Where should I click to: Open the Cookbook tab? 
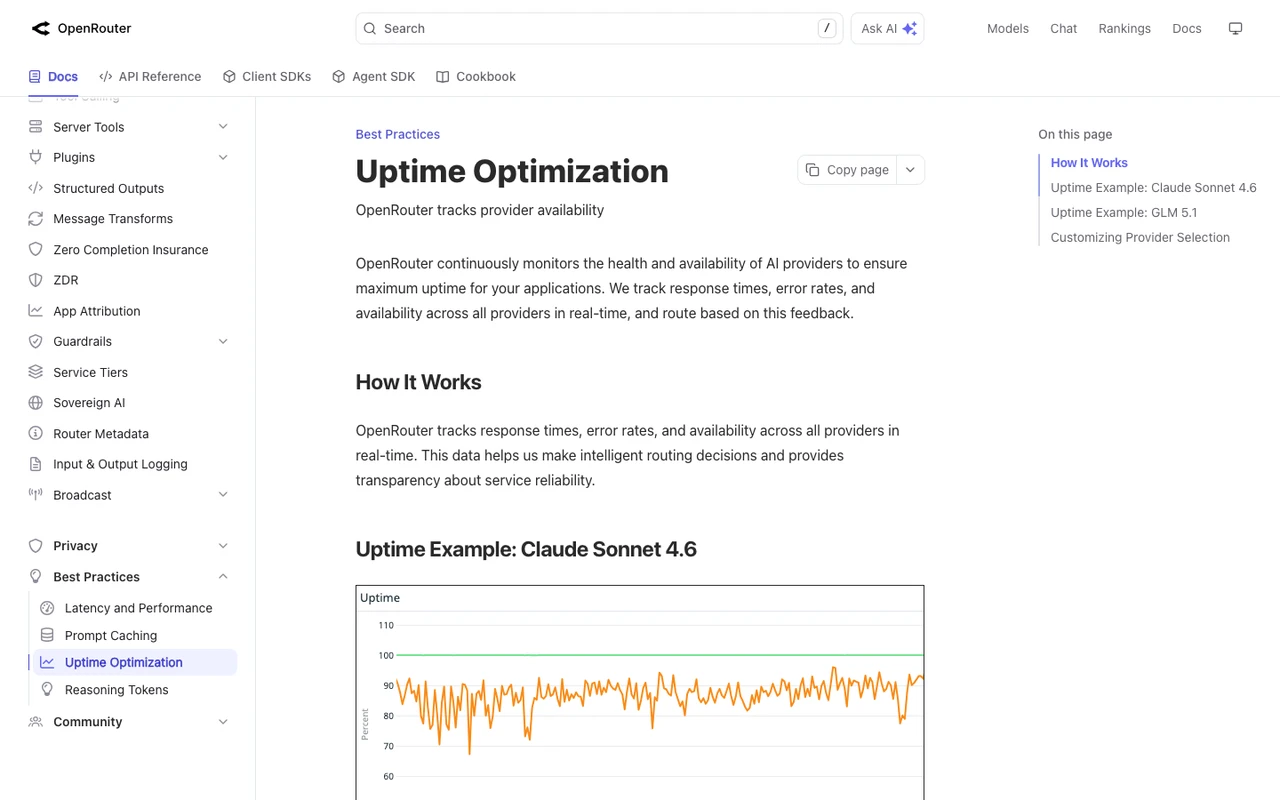click(476, 76)
